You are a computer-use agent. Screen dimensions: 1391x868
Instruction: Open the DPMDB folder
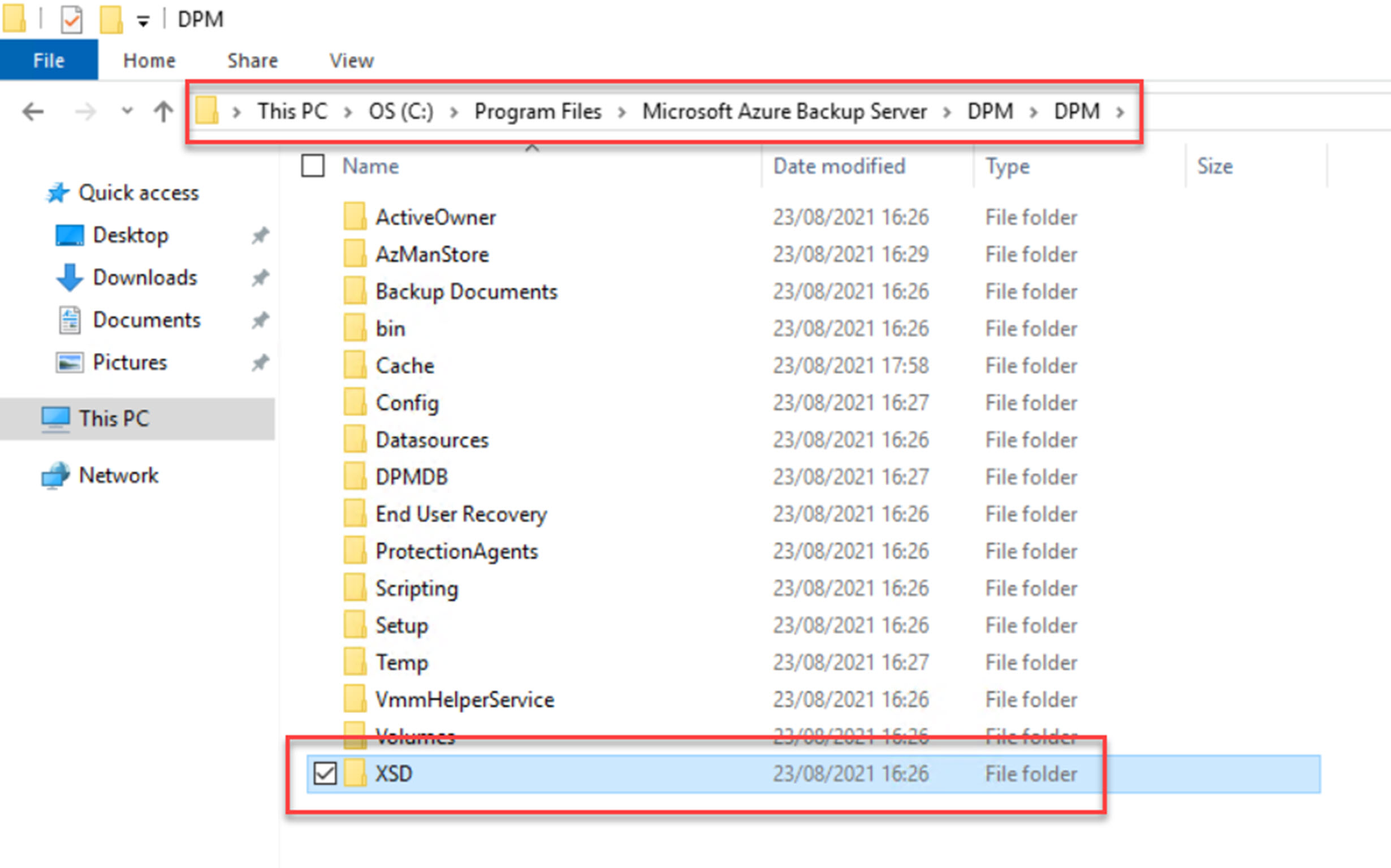pyautogui.click(x=411, y=476)
